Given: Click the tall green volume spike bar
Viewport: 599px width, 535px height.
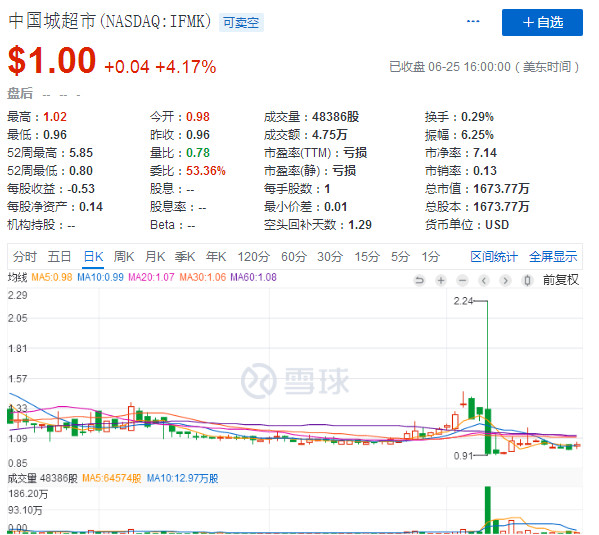Looking at the screenshot, I should [x=488, y=509].
